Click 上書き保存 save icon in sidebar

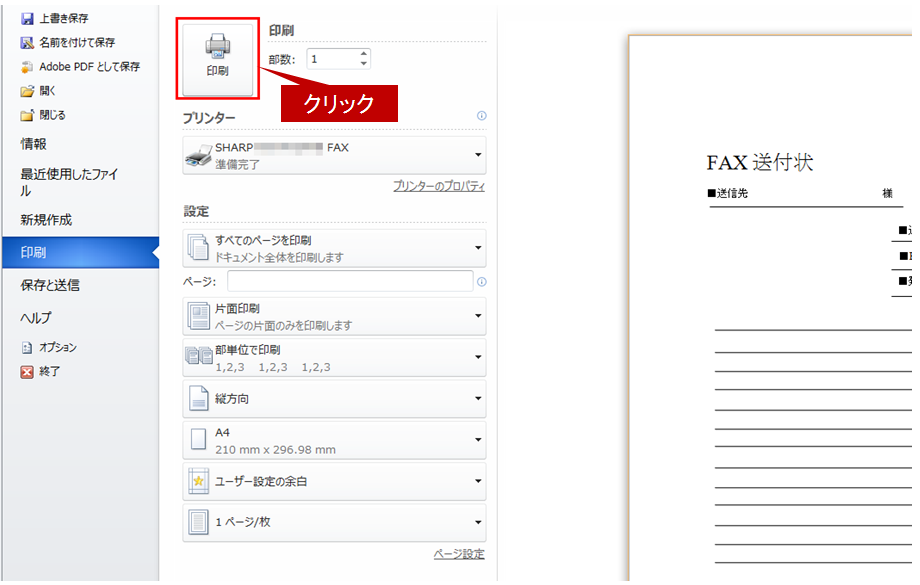27,19
